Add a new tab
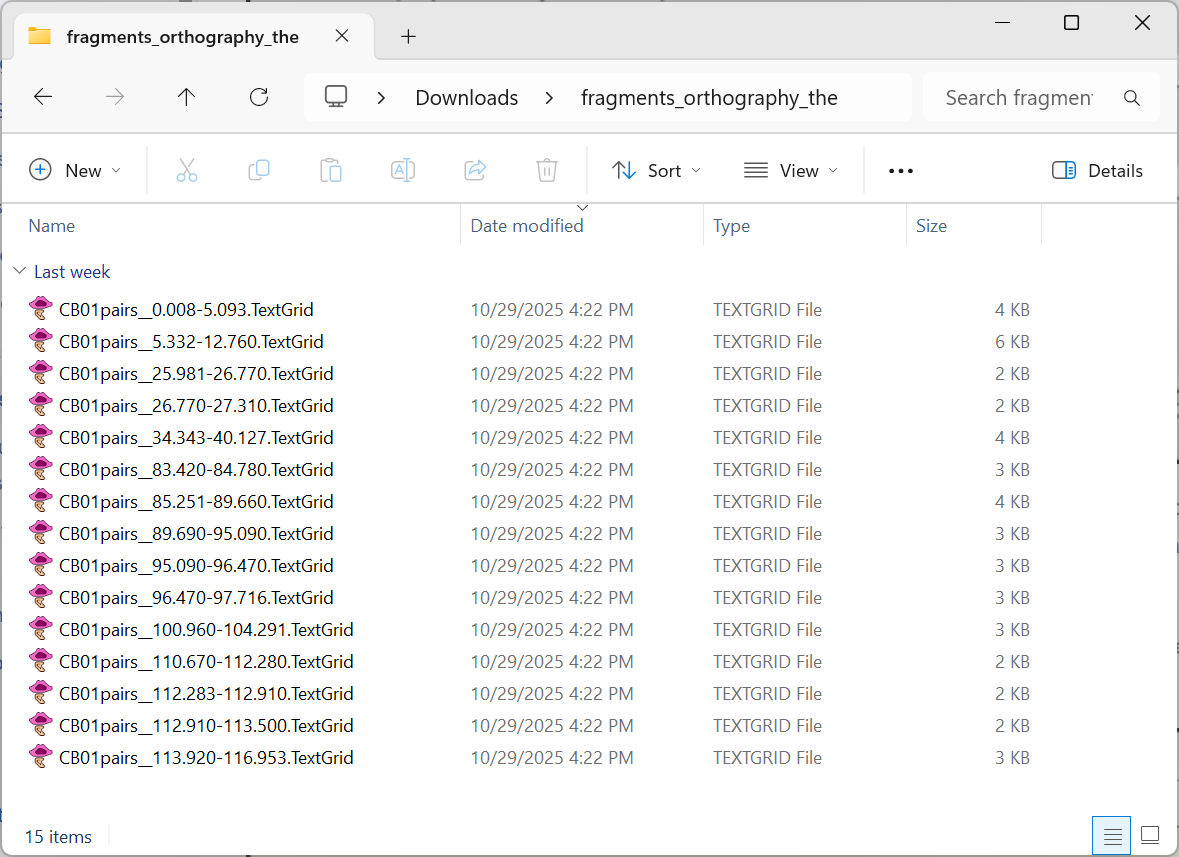 [408, 37]
